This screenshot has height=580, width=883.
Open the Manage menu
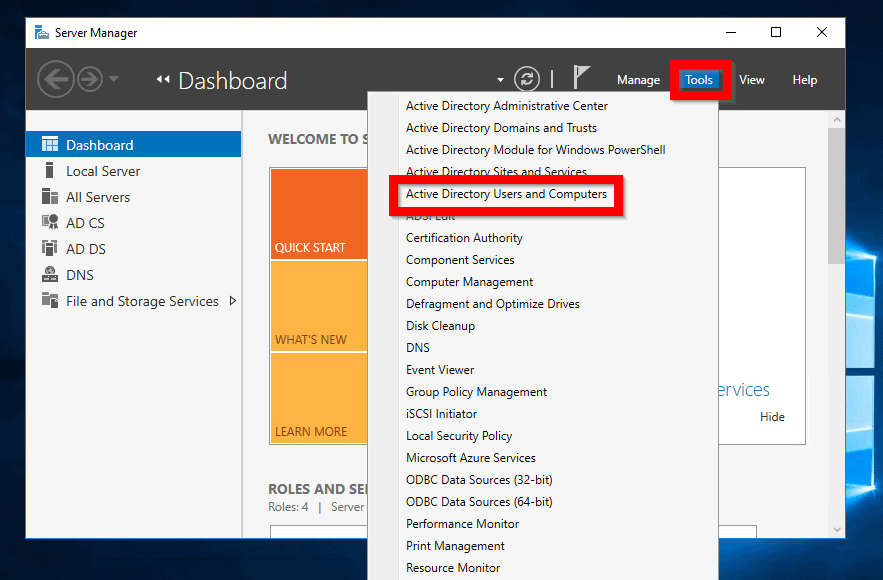pos(638,80)
